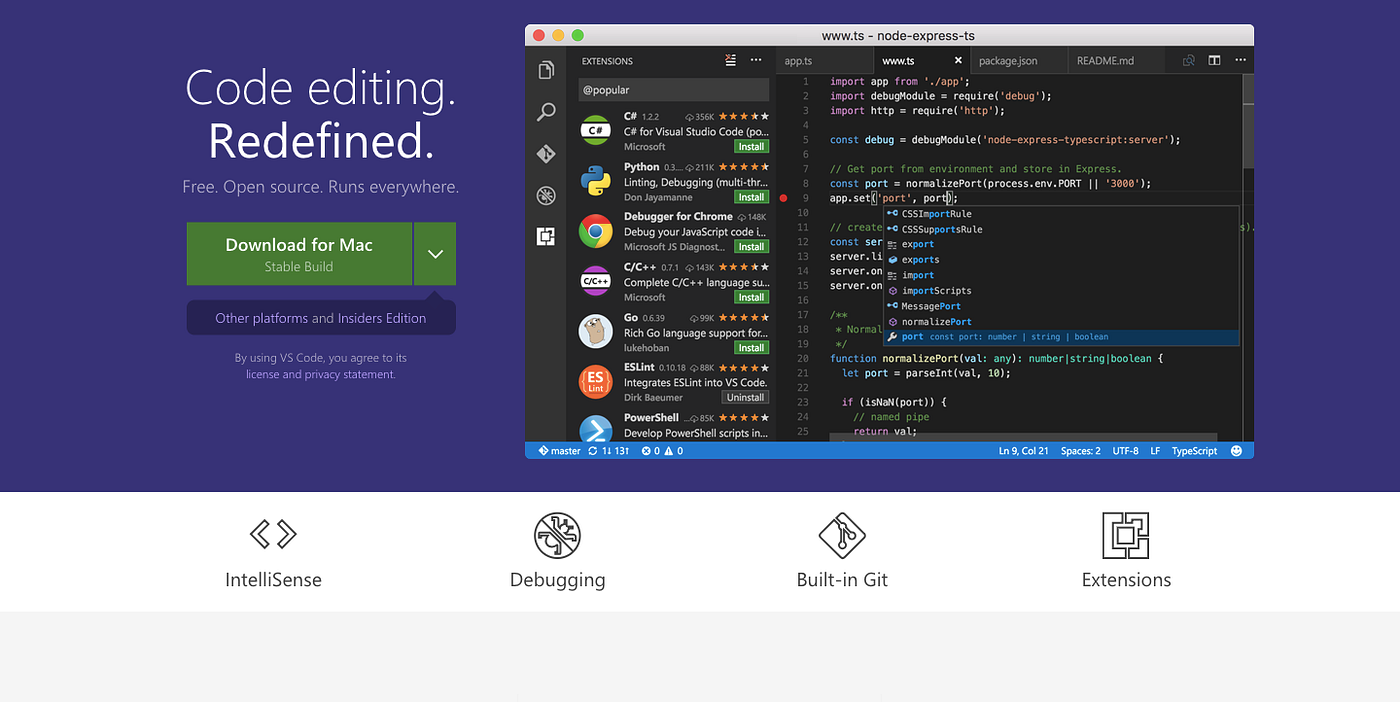Open the platform dropdown next to Download for Mac

click(x=434, y=253)
